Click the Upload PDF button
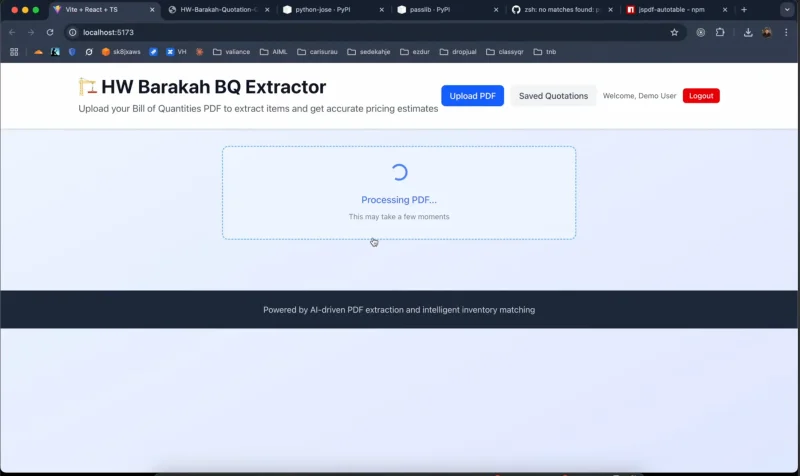 pos(472,96)
